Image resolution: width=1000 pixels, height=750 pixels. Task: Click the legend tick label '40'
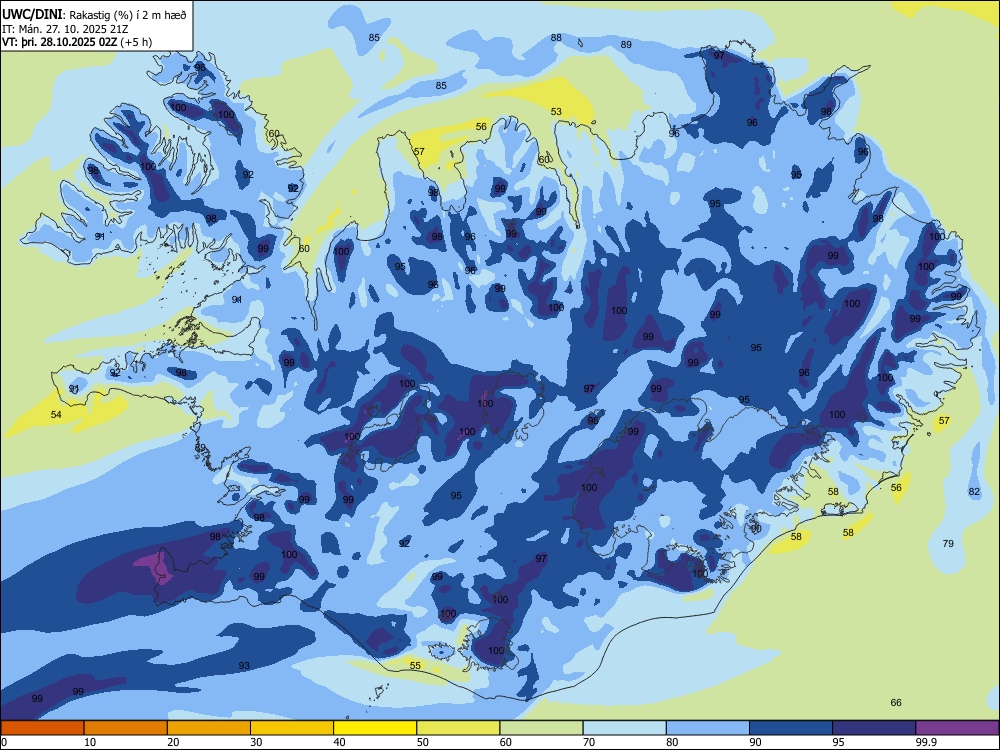point(340,742)
